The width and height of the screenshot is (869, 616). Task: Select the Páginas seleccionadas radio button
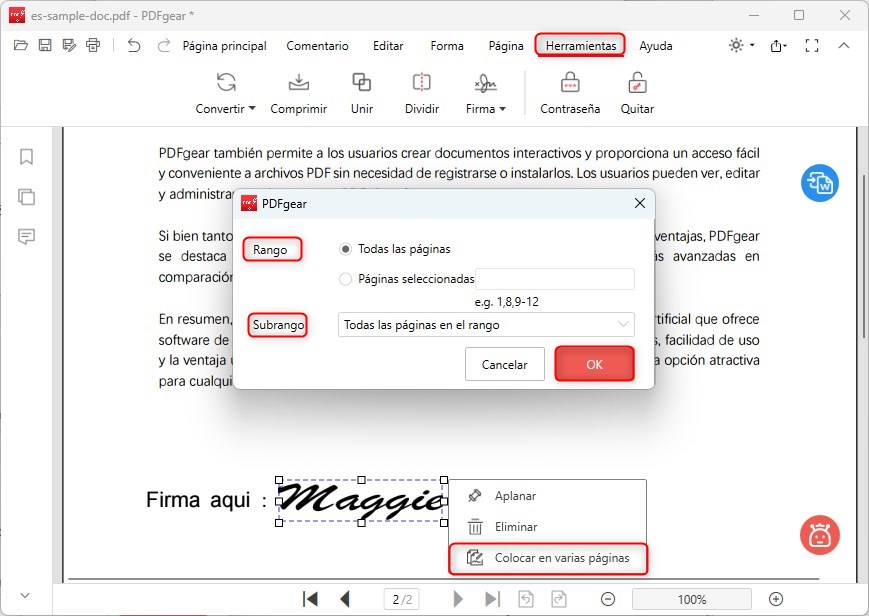(345, 279)
